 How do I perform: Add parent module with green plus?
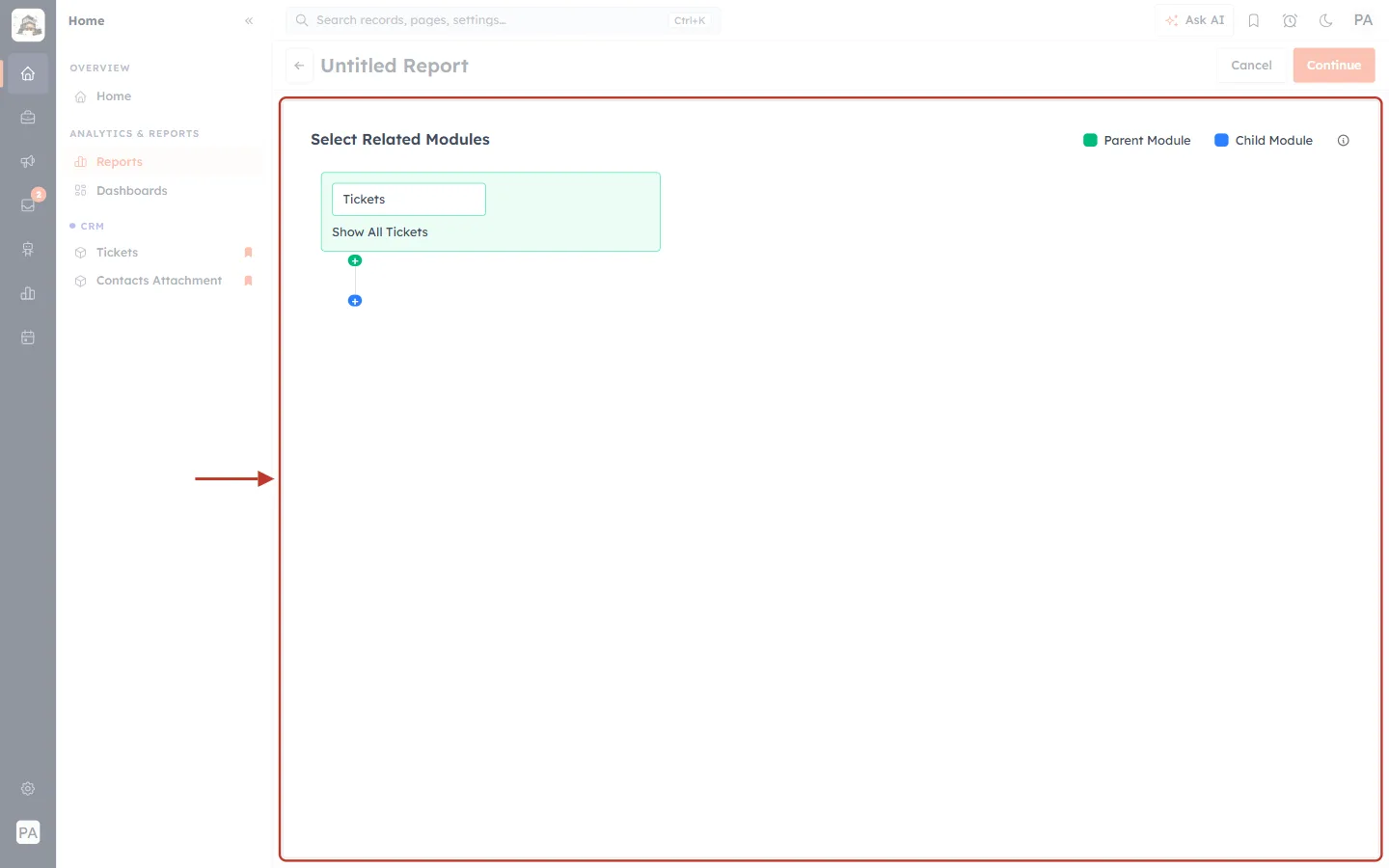(355, 260)
